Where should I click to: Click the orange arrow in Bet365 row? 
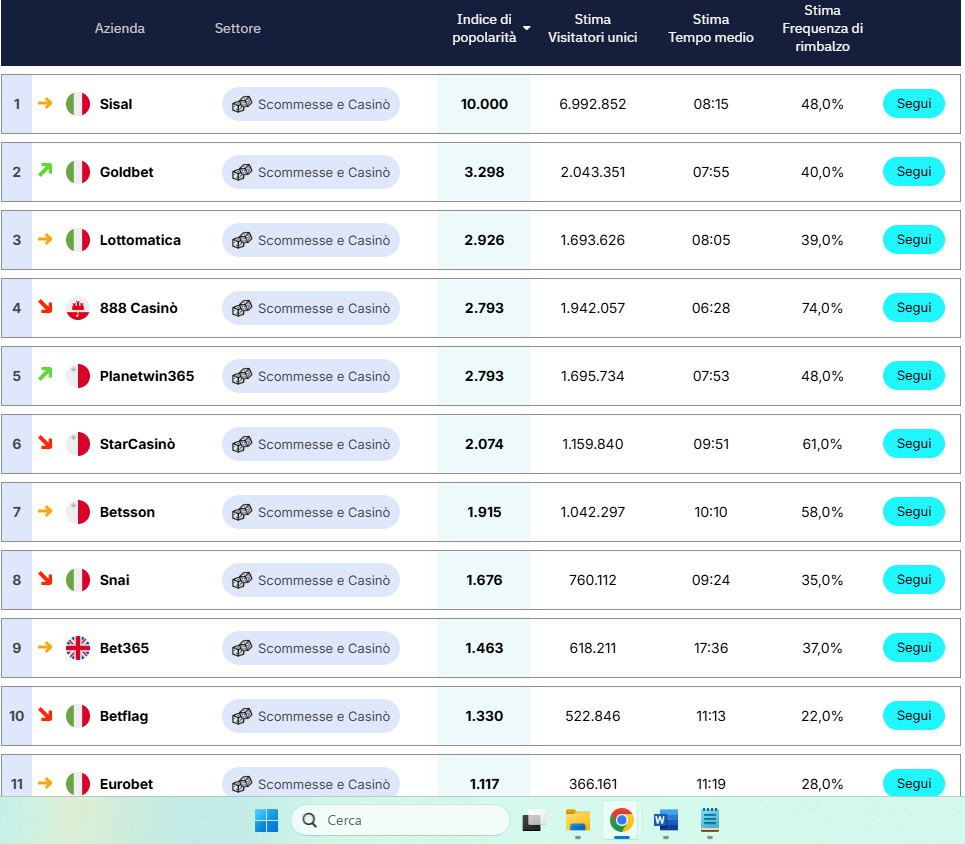[45, 647]
